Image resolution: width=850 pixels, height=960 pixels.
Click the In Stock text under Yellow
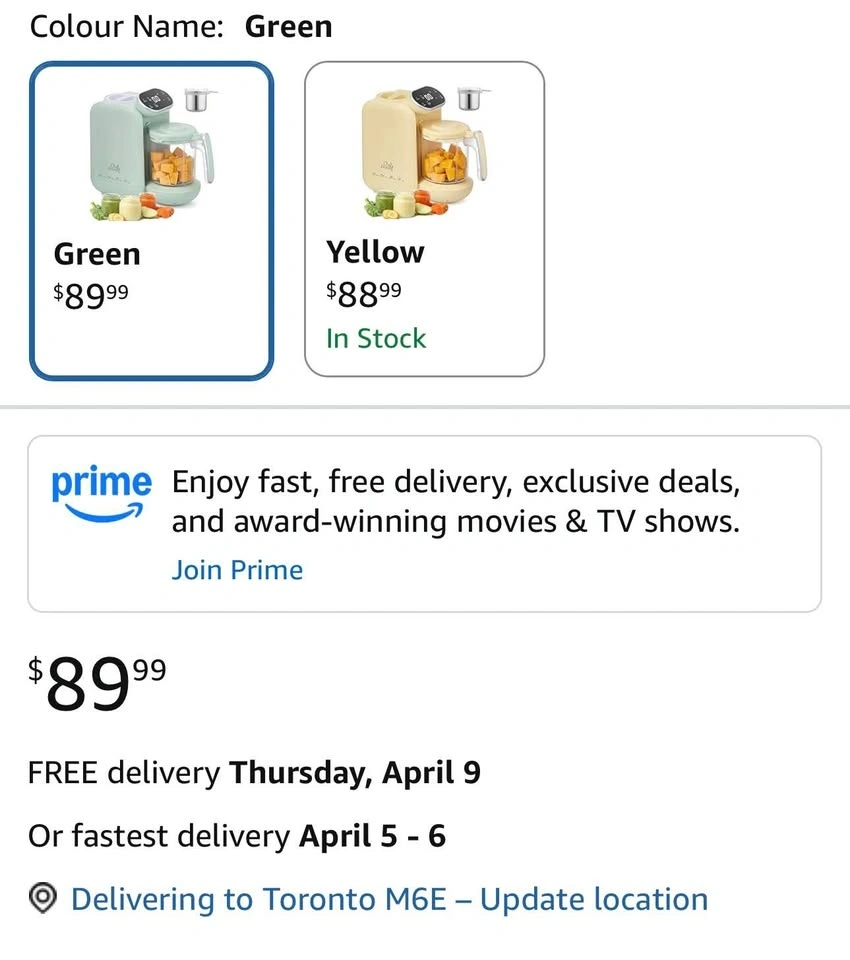(x=376, y=338)
